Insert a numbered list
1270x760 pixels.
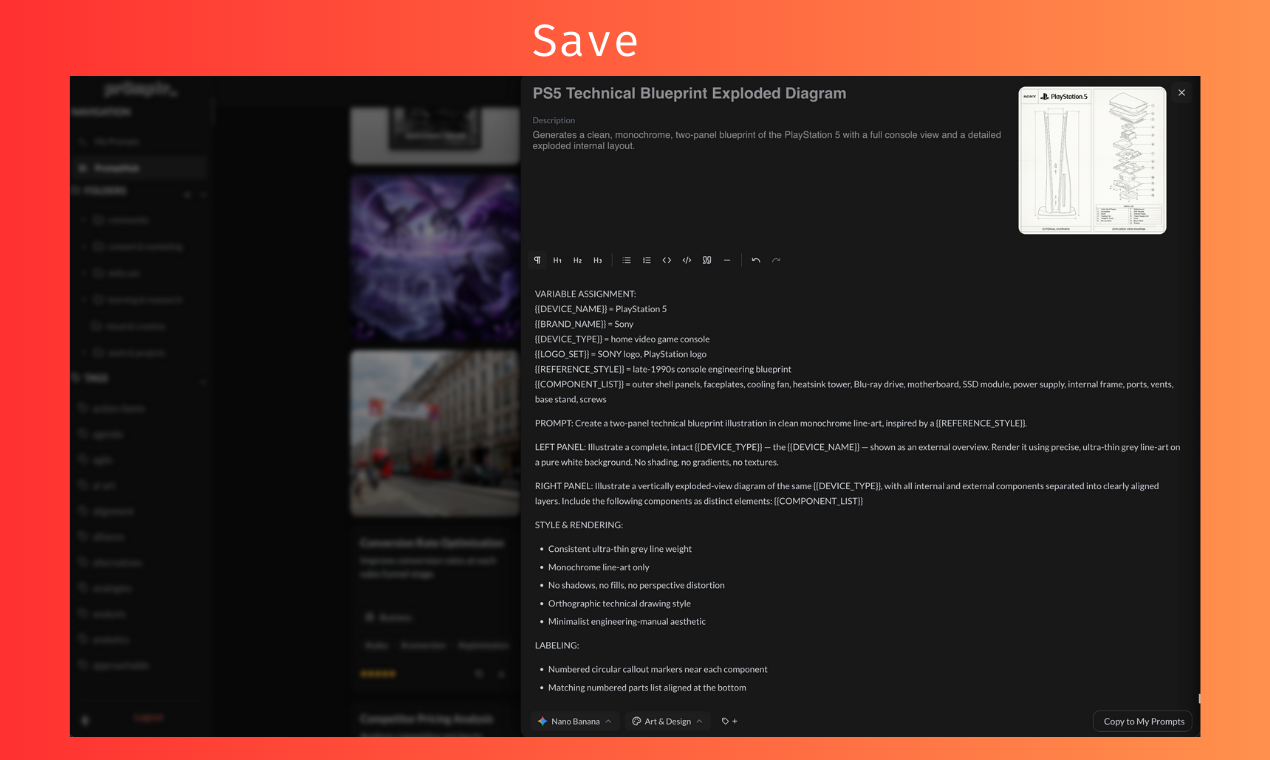647,260
